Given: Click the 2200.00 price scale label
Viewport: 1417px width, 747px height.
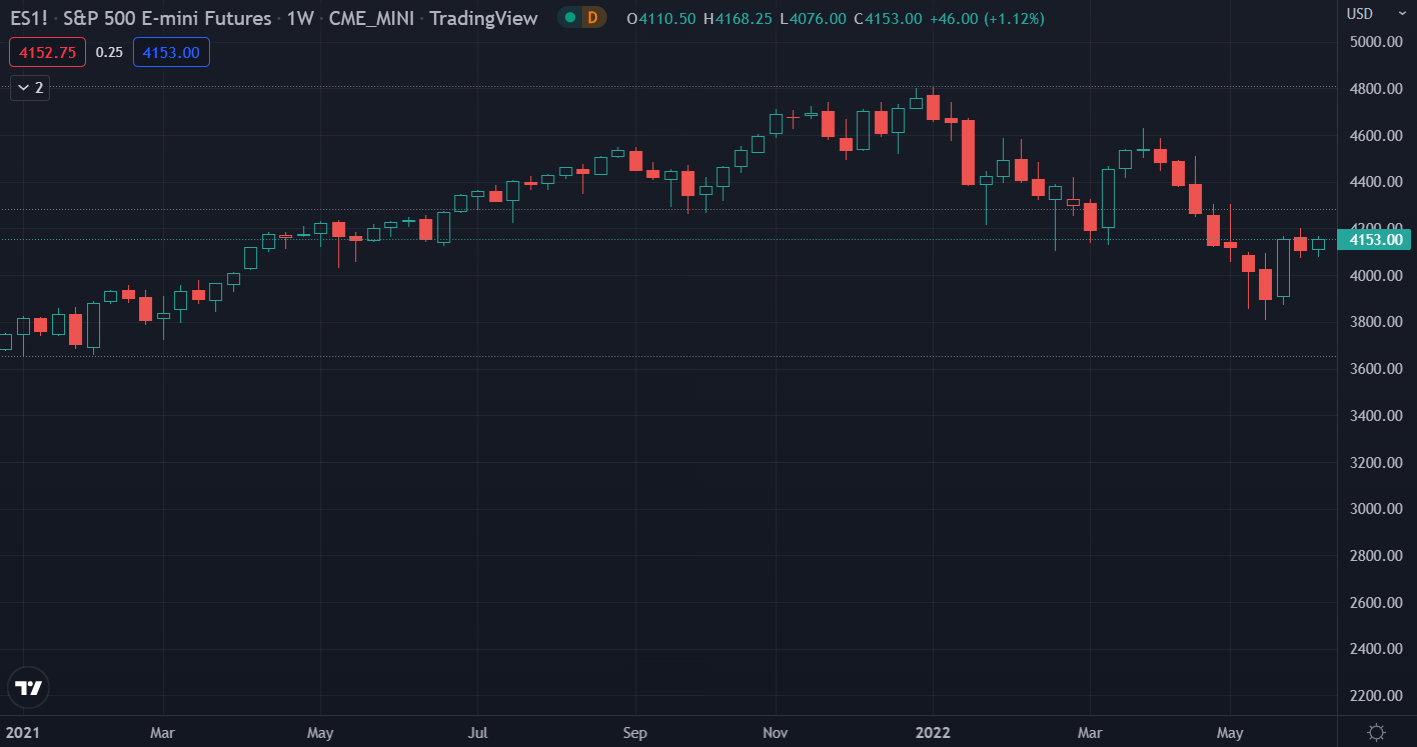Looking at the screenshot, I should [x=1377, y=696].
